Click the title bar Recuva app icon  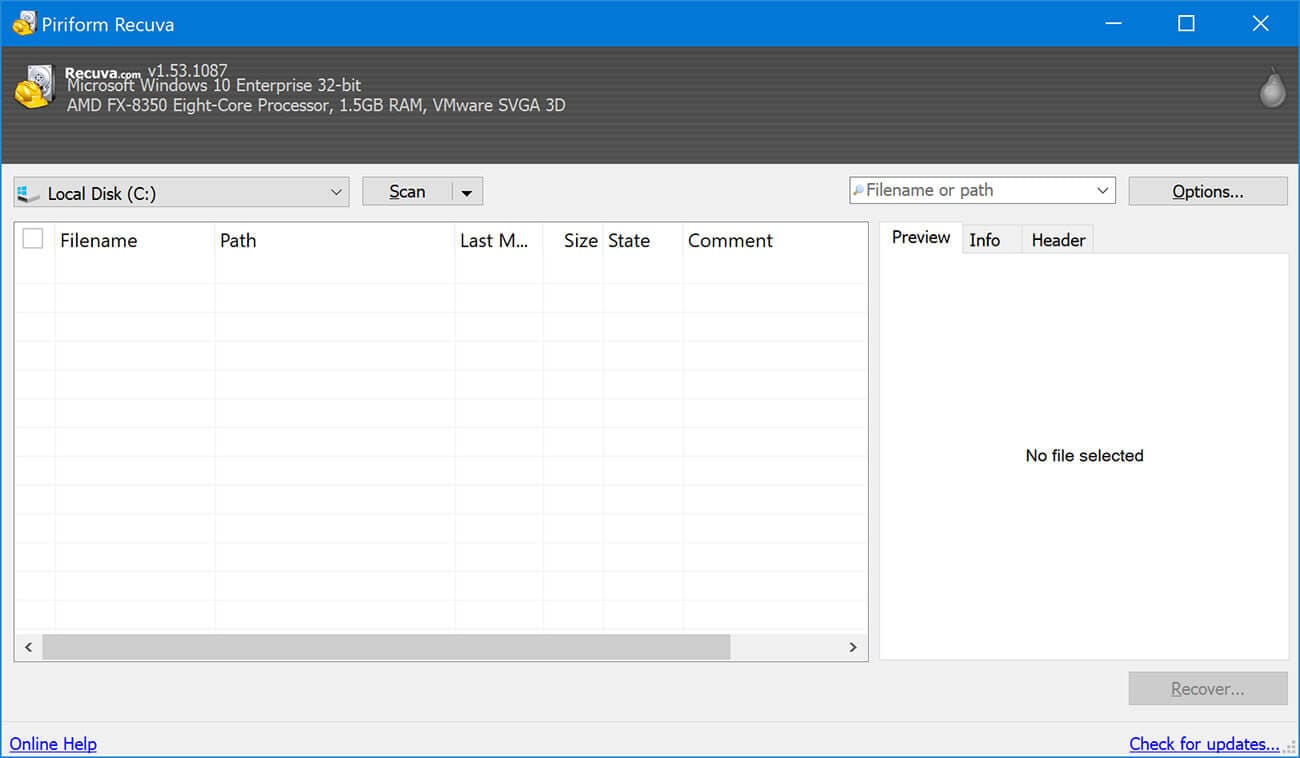click(x=23, y=24)
